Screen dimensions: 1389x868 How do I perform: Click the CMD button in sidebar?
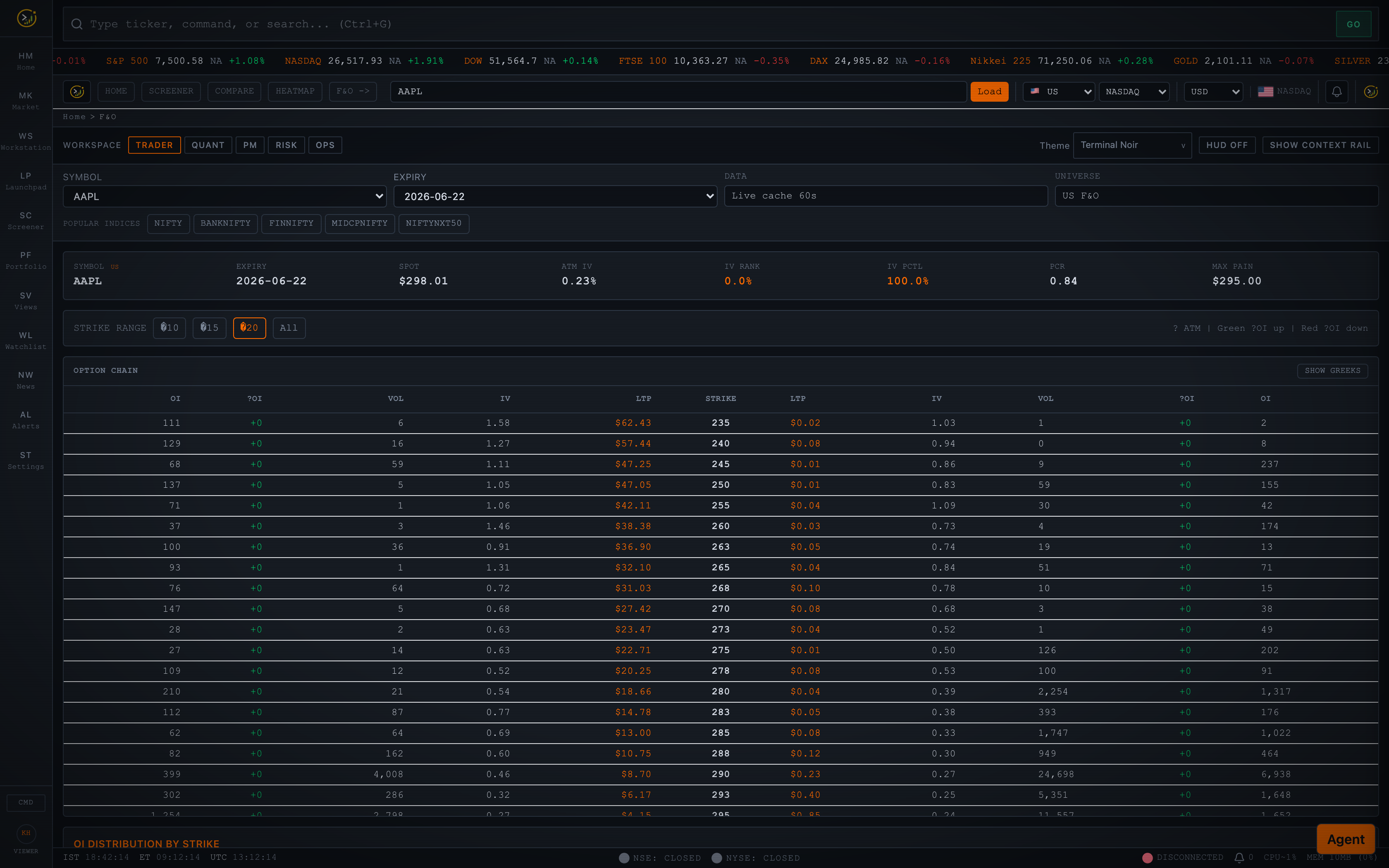(26, 803)
